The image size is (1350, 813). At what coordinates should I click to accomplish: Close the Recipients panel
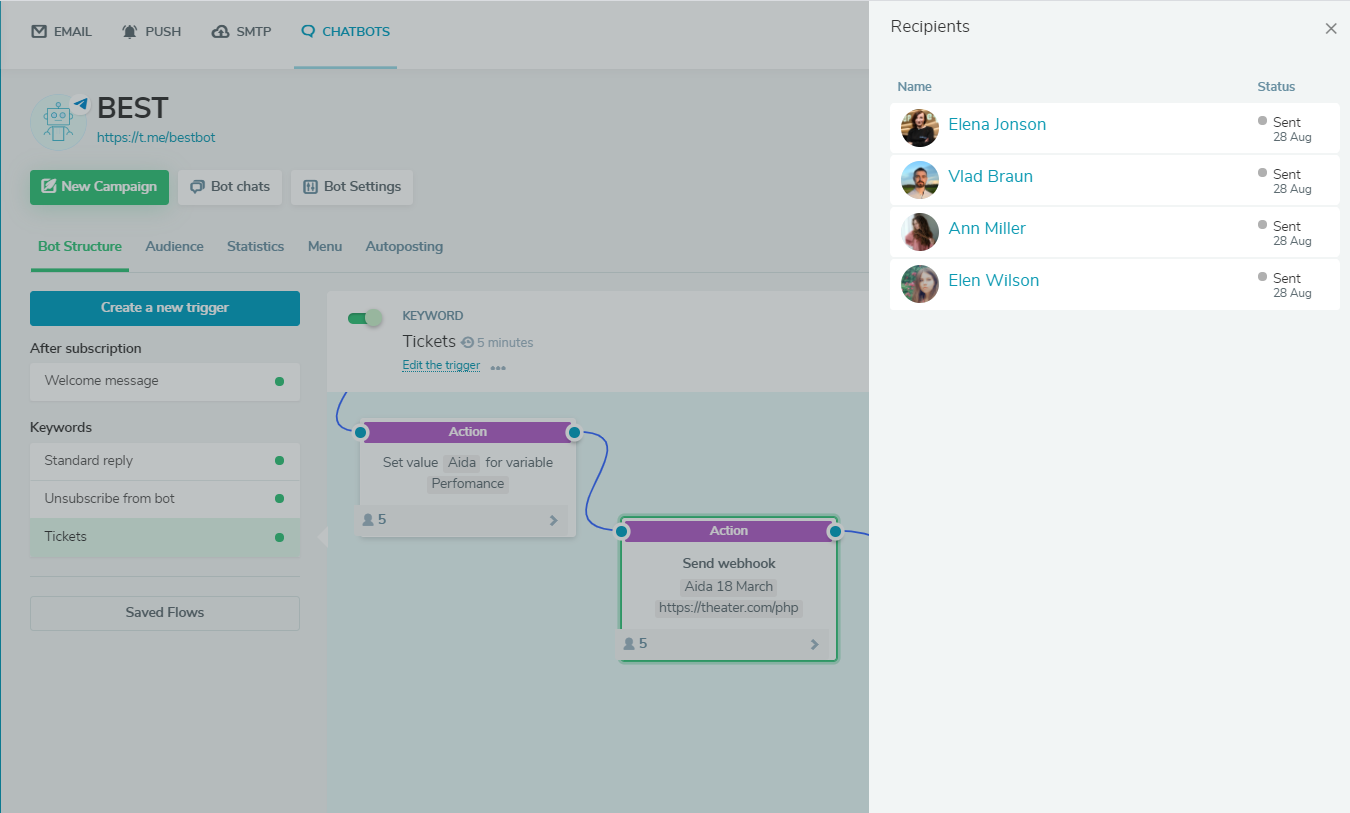[x=1331, y=29]
